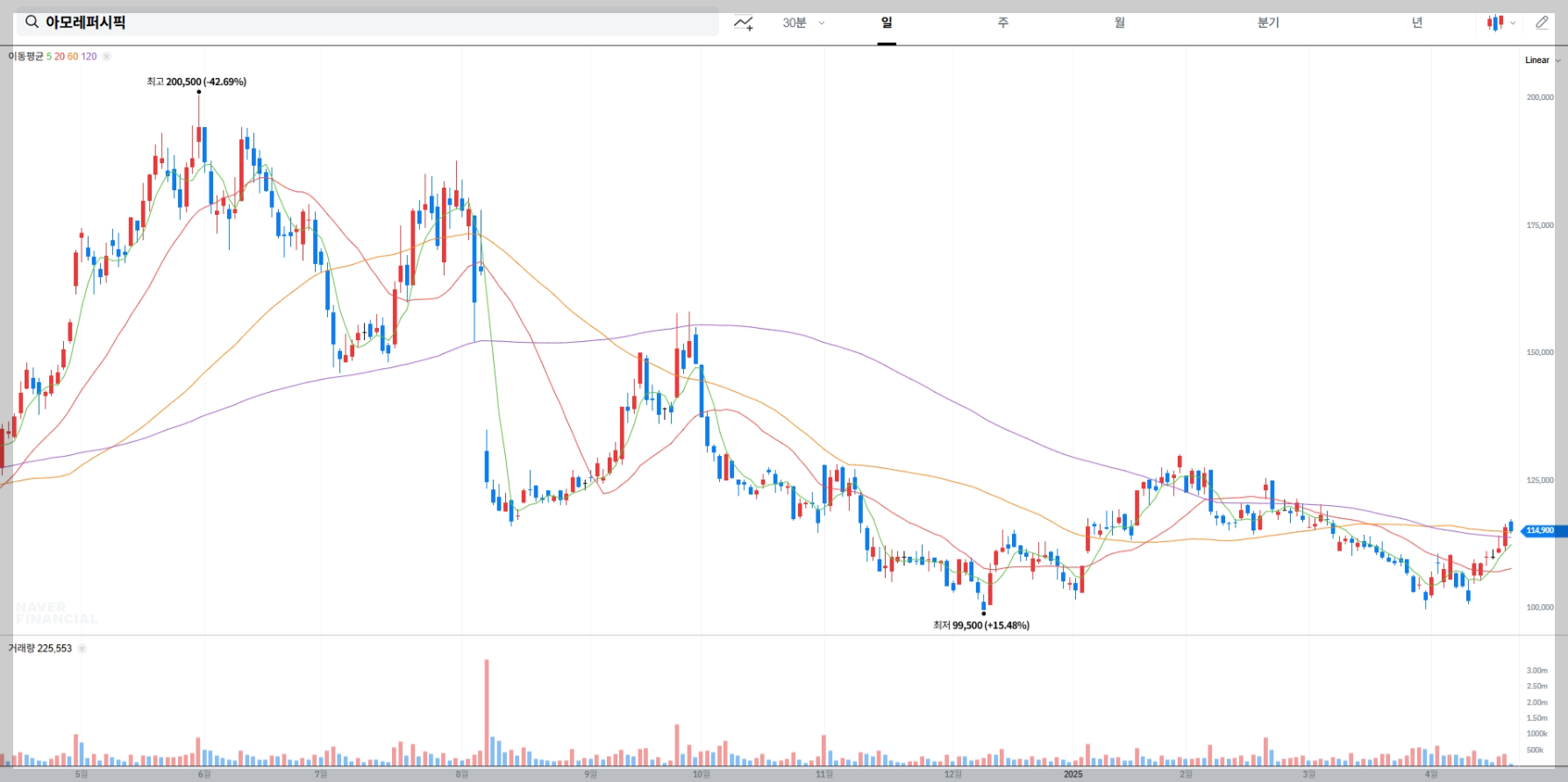Click the 8월 date axis label
Image resolution: width=1568 pixels, height=782 pixels.
462,774
